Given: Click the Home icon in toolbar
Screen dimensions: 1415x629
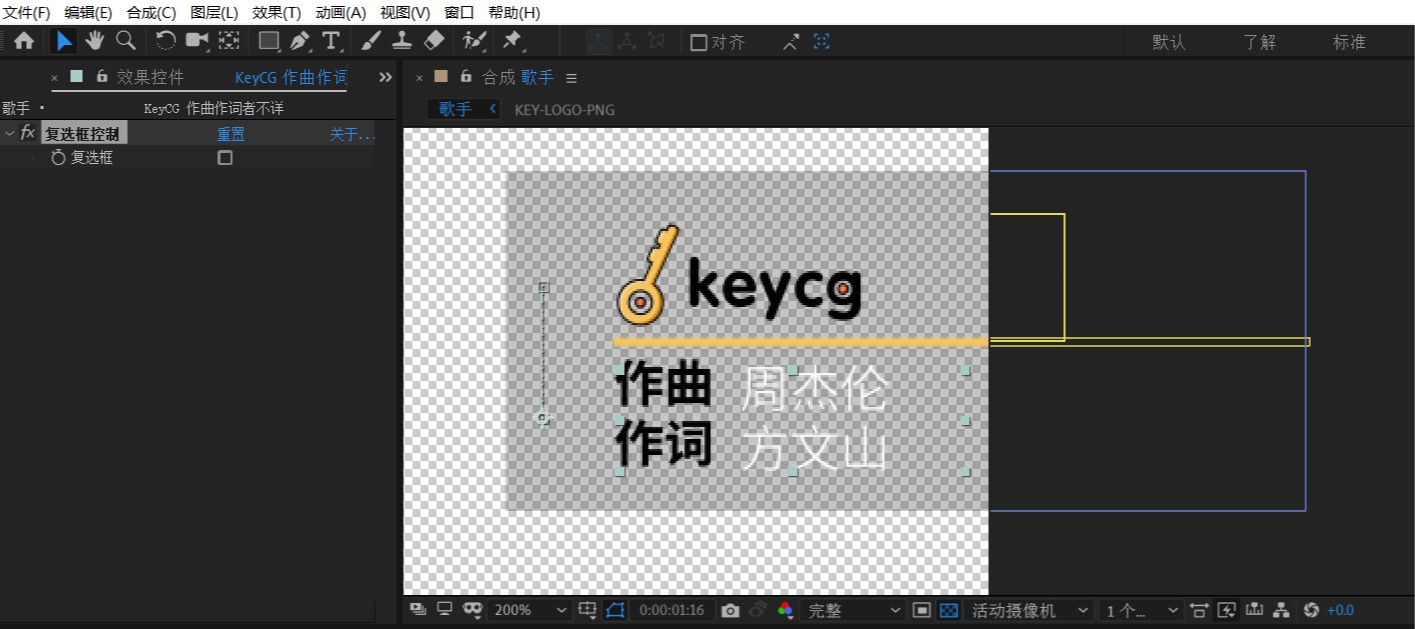Looking at the screenshot, I should [x=24, y=41].
